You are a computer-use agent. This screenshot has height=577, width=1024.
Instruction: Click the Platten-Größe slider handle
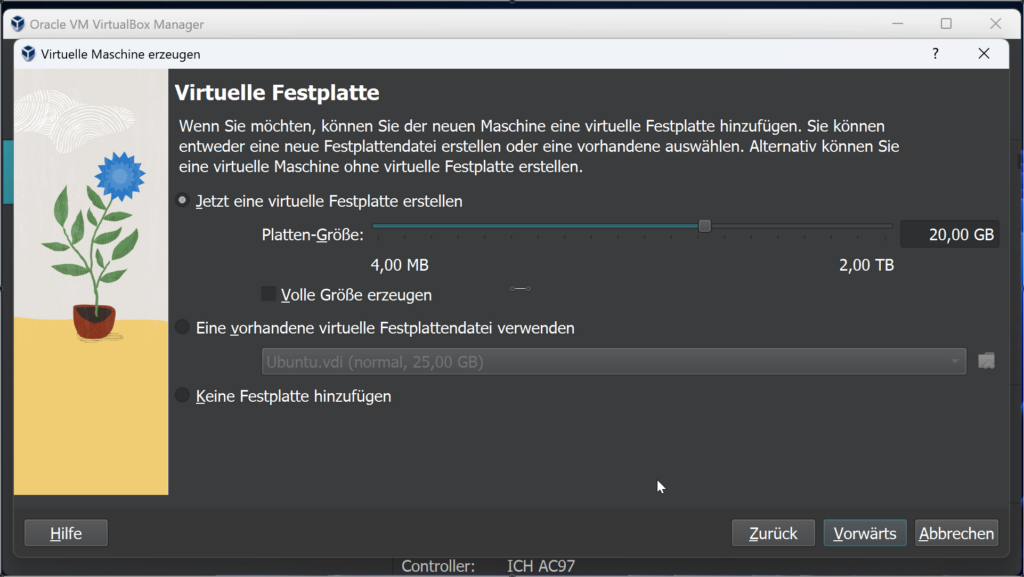(704, 226)
